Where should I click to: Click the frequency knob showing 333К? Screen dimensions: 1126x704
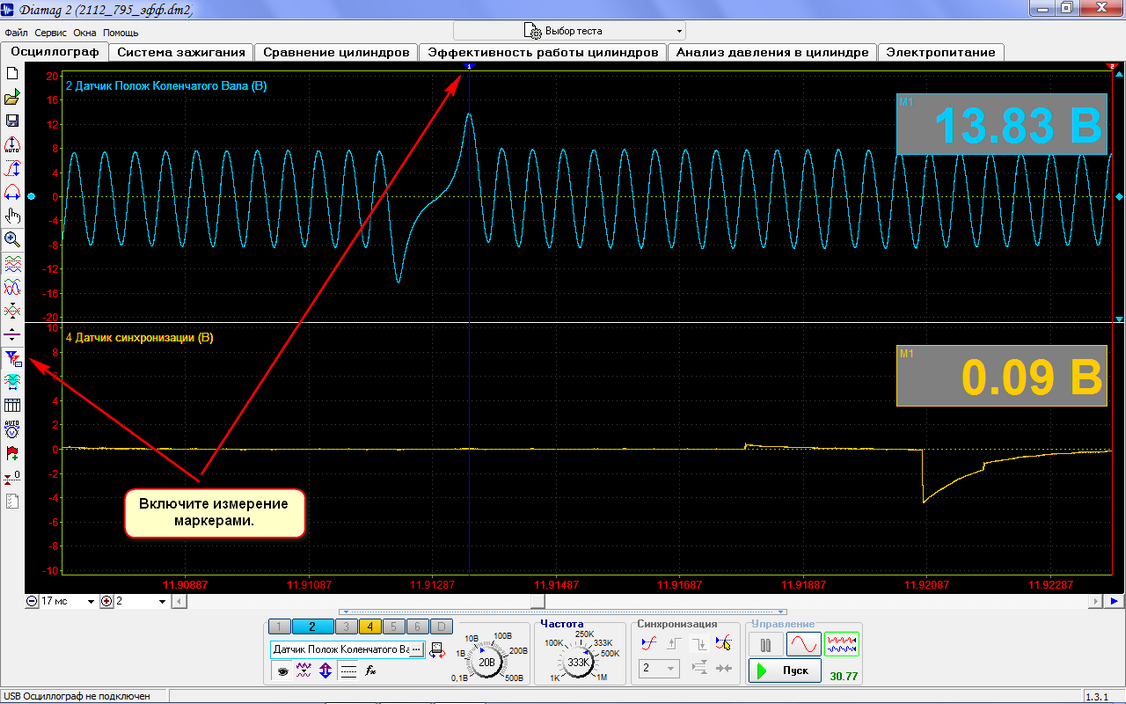pyautogui.click(x=578, y=662)
